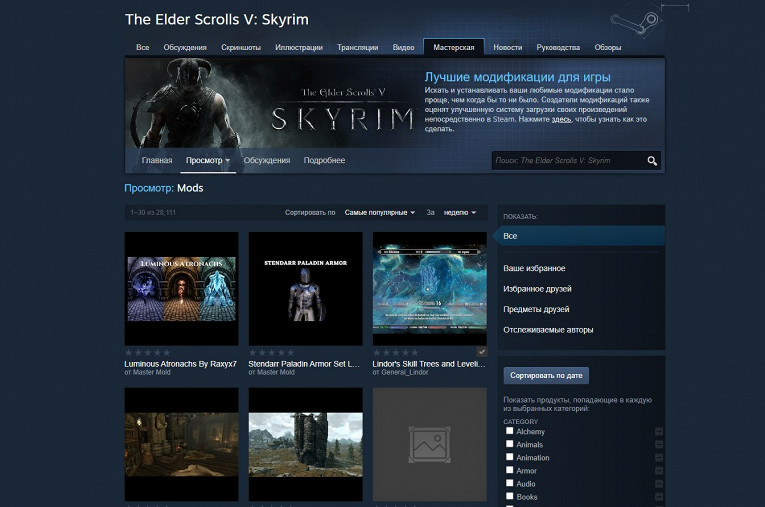
Task: Open the Обзоры tab
Action: point(607,47)
